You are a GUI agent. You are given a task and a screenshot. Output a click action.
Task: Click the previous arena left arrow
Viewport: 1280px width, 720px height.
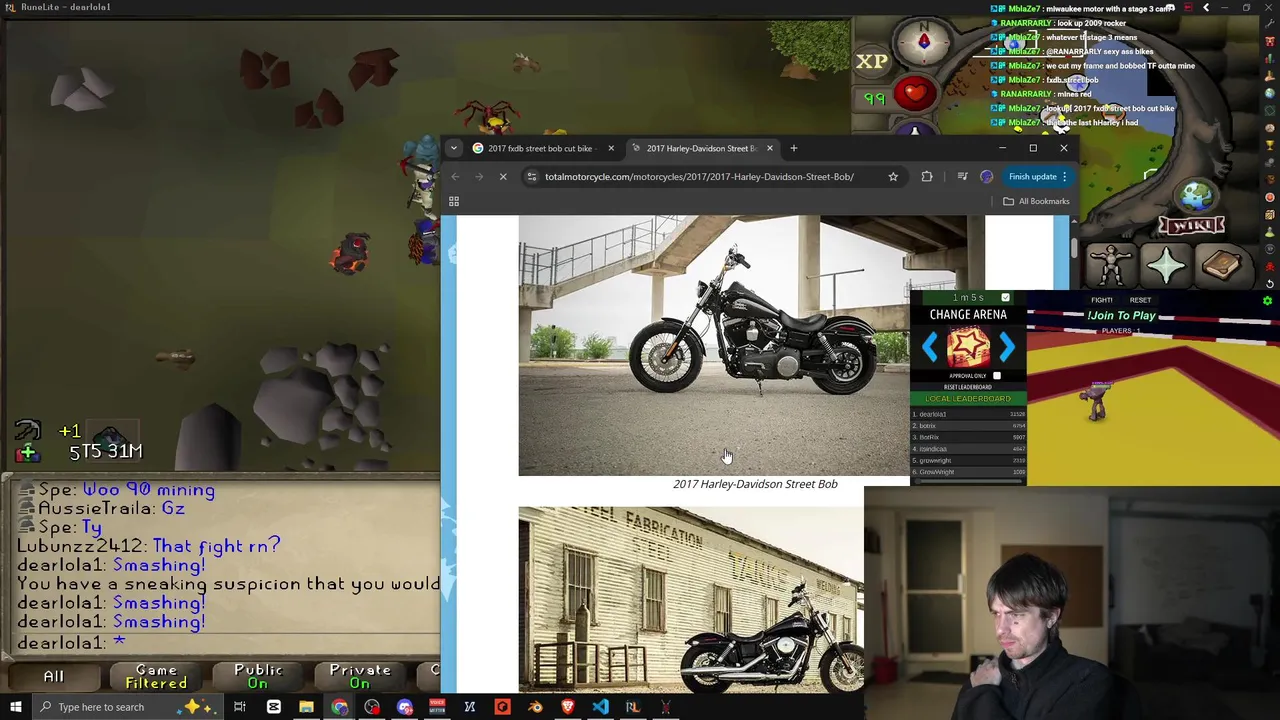(x=930, y=348)
